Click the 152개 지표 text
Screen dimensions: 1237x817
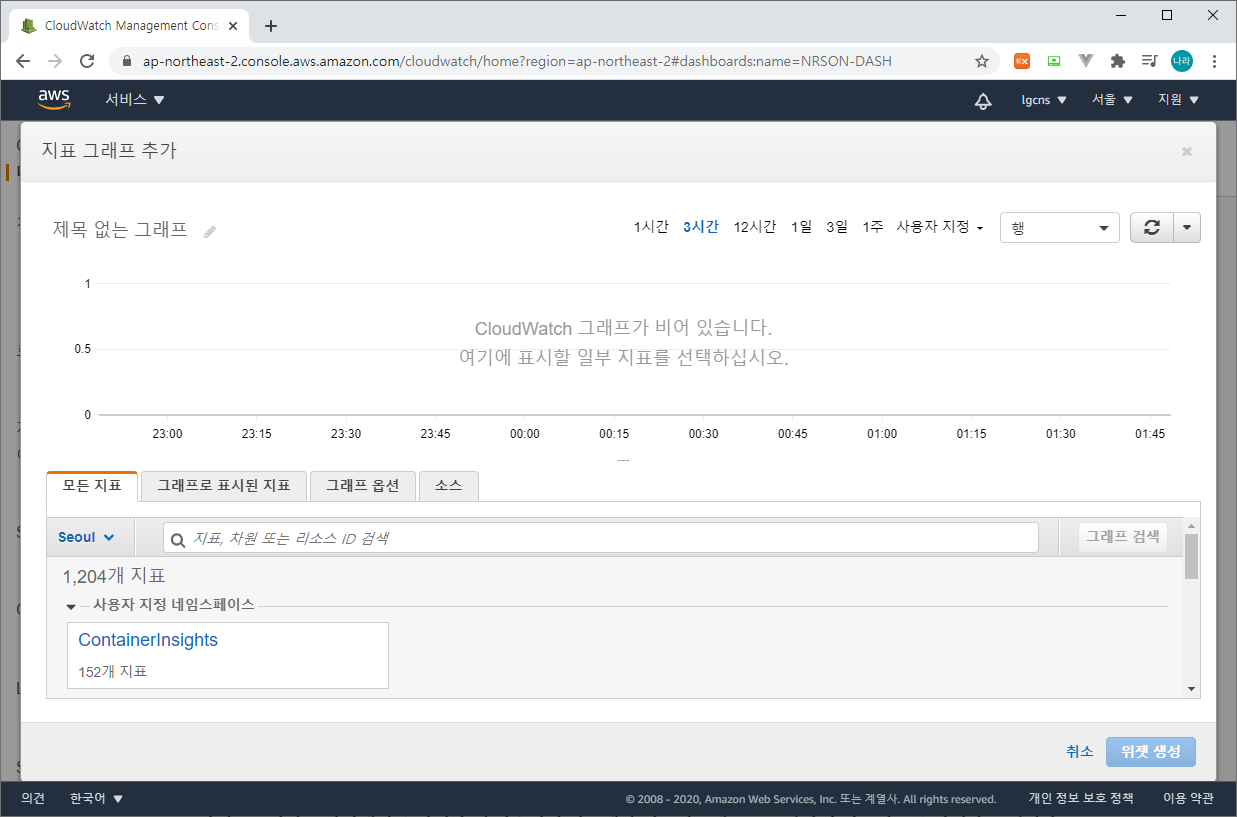point(112,672)
